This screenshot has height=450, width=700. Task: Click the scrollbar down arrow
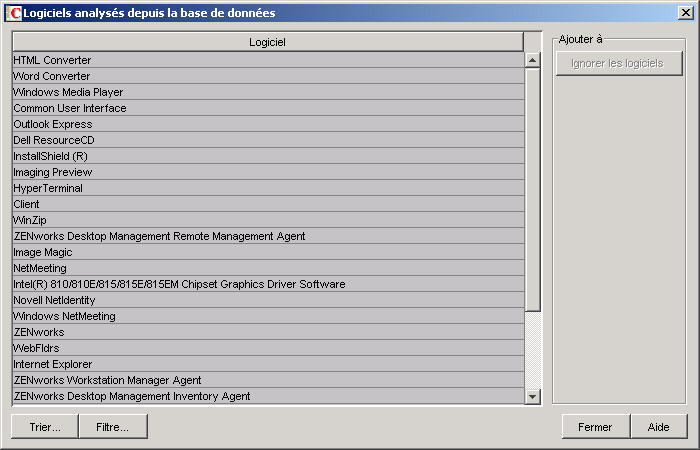[533, 396]
